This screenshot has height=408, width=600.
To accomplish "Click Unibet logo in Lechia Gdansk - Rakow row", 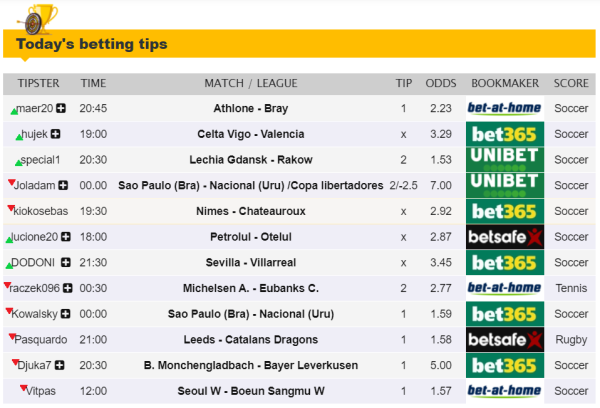I will click(505, 159).
